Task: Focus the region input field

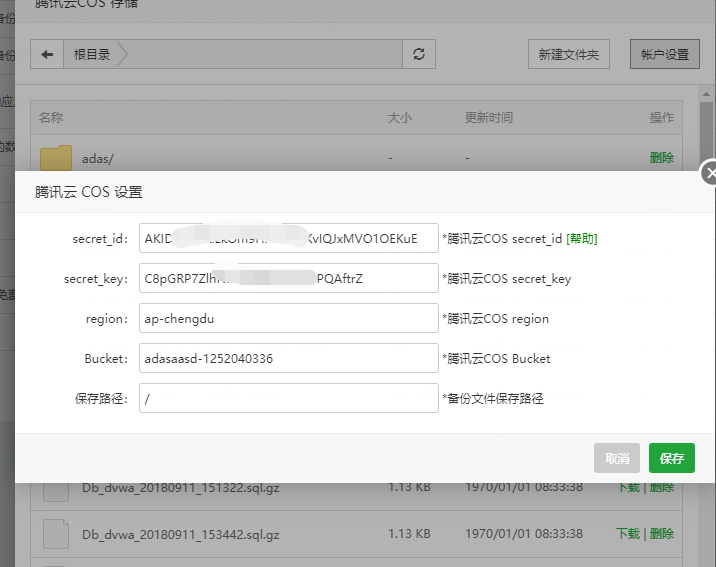Action: 289,318
